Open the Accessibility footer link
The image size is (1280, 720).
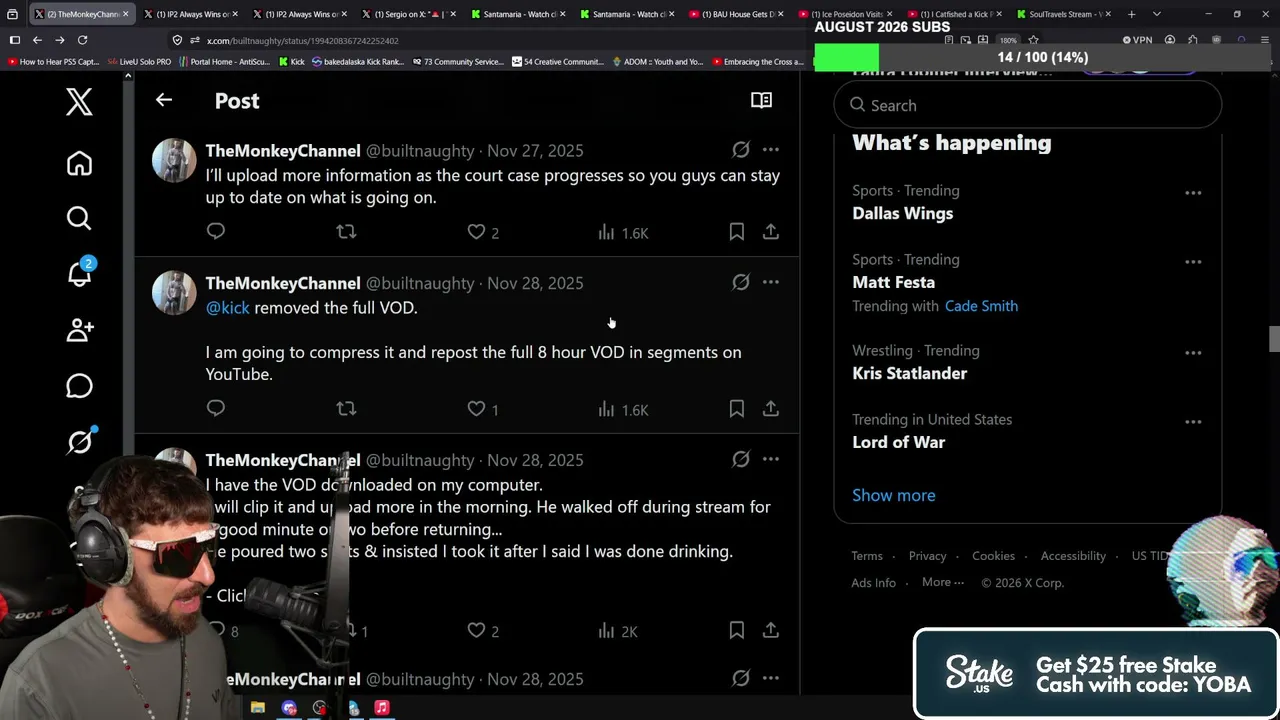pos(1073,556)
